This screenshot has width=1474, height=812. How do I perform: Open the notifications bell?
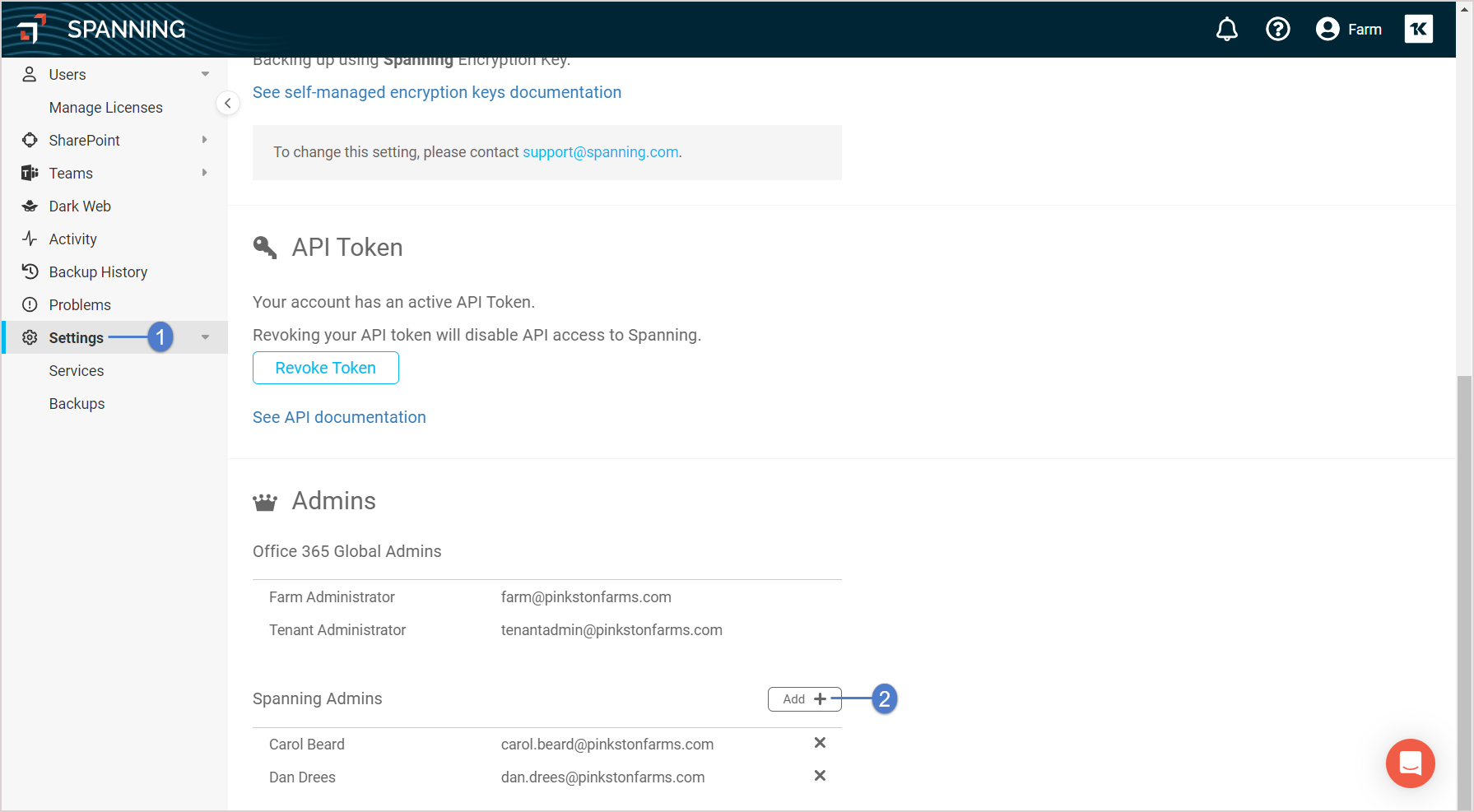click(1226, 30)
